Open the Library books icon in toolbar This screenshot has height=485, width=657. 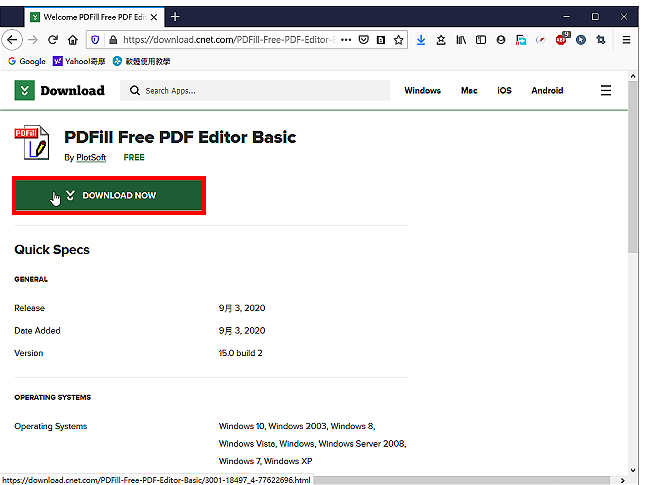[x=461, y=40]
